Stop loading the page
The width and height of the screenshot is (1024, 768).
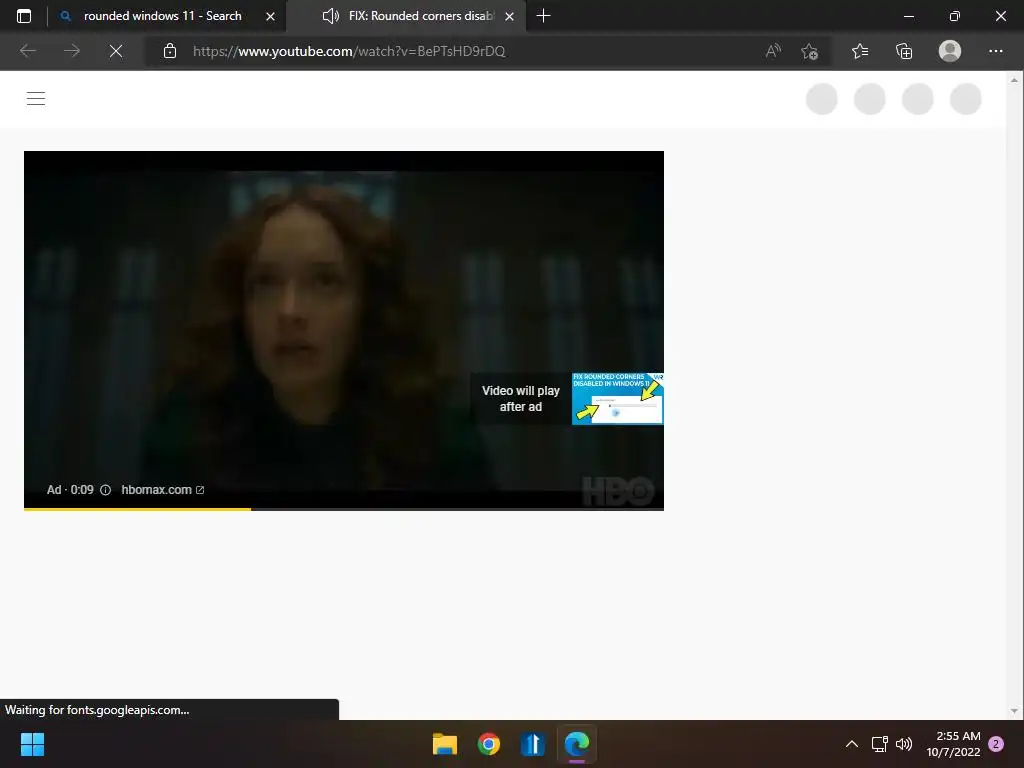pyautogui.click(x=116, y=51)
